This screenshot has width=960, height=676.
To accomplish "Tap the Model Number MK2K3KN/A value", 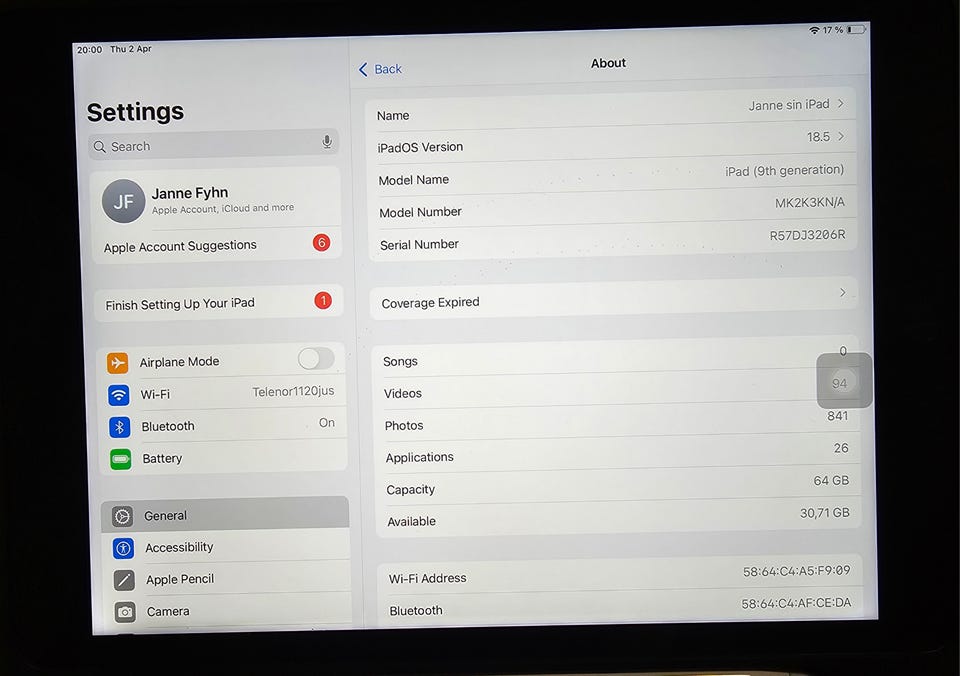I will pos(809,203).
